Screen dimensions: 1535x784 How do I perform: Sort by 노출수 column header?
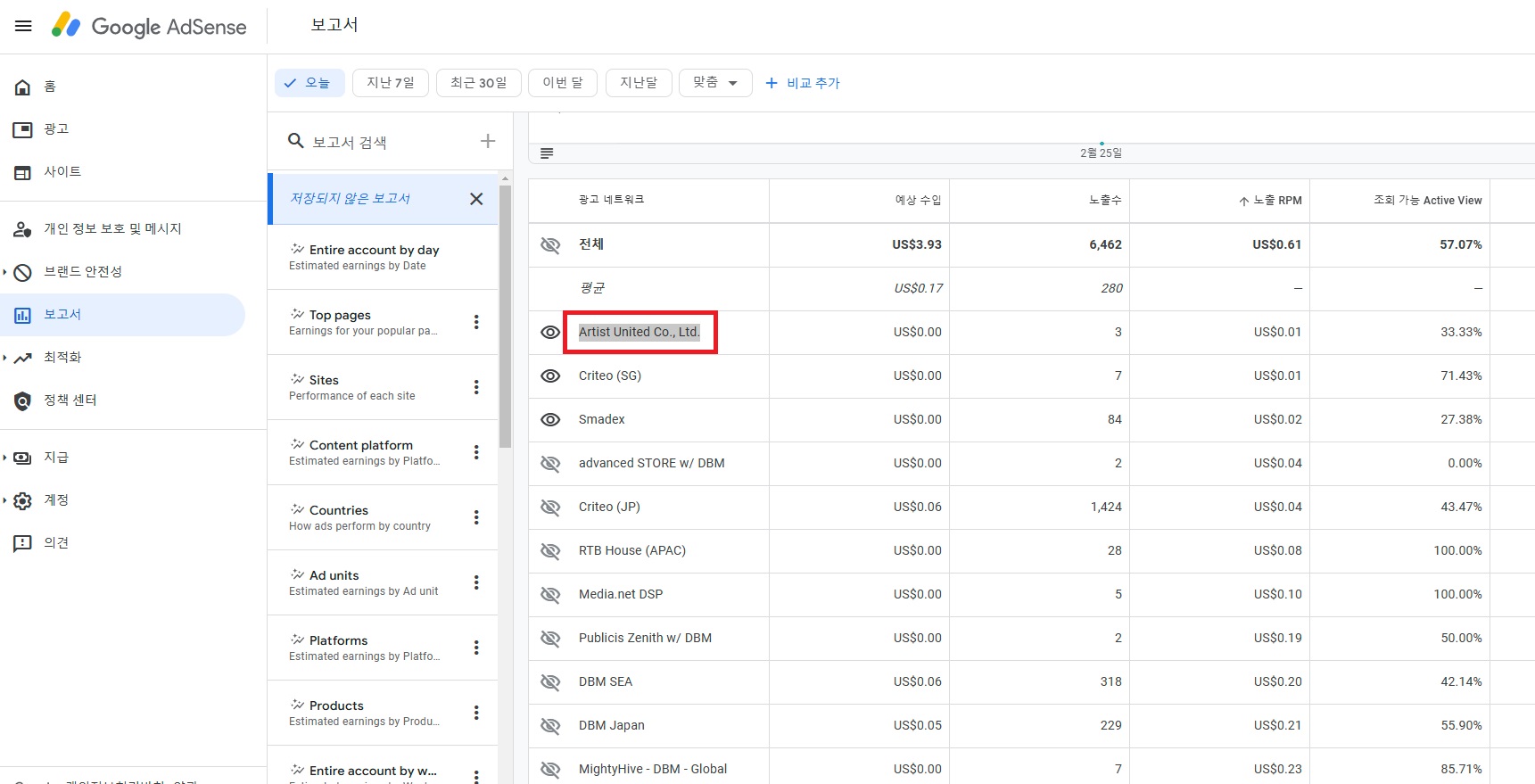pos(1105,201)
